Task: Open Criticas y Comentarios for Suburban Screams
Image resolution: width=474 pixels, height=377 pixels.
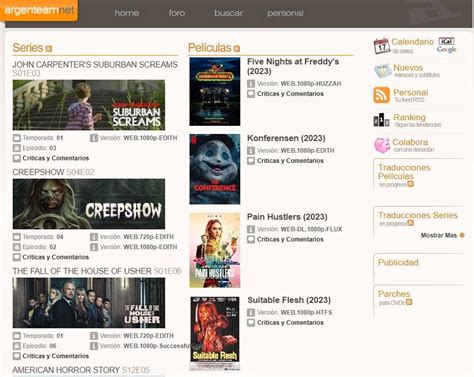Action: (56, 158)
